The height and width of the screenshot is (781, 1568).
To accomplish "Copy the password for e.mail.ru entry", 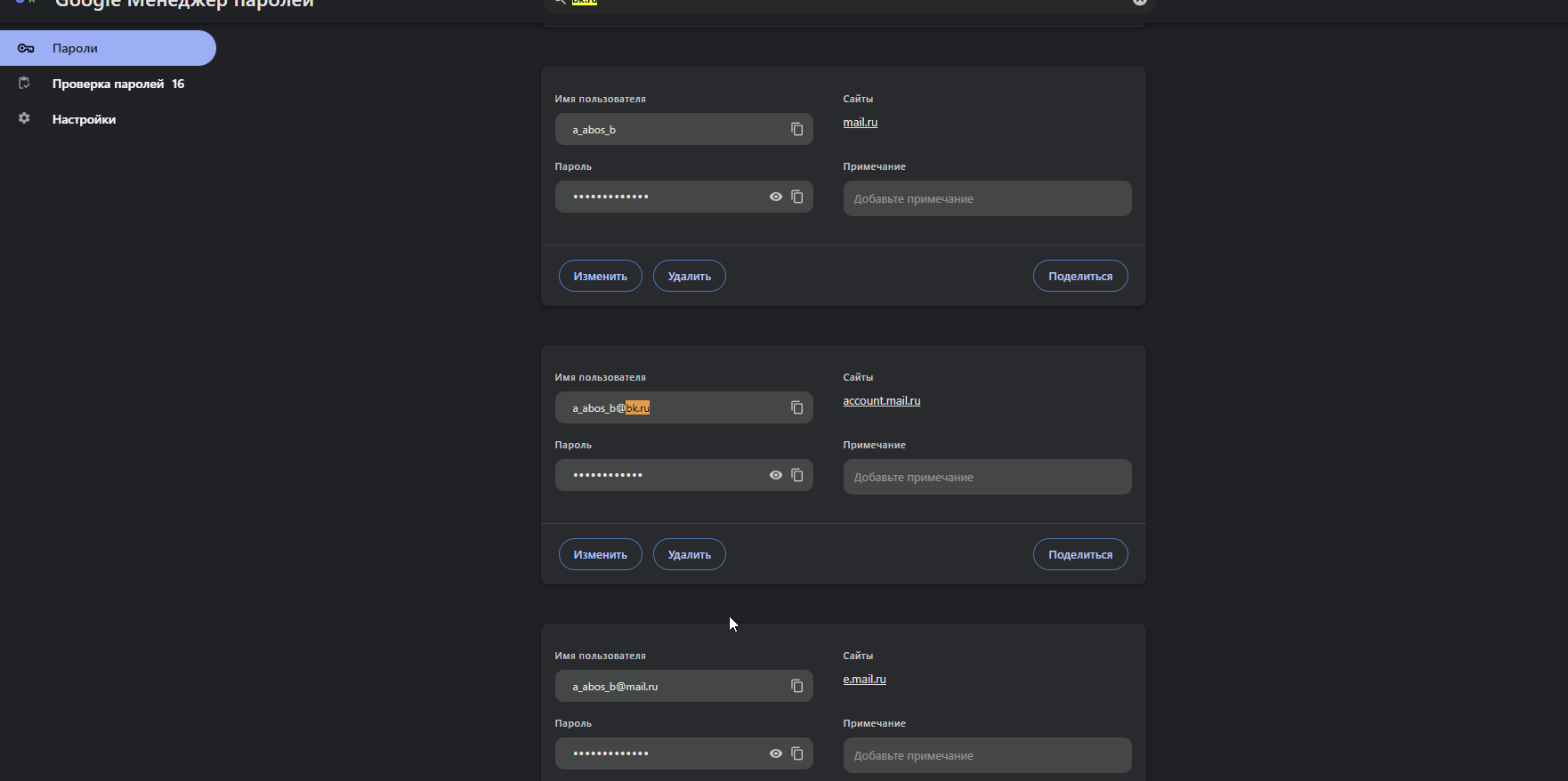I will coord(796,753).
